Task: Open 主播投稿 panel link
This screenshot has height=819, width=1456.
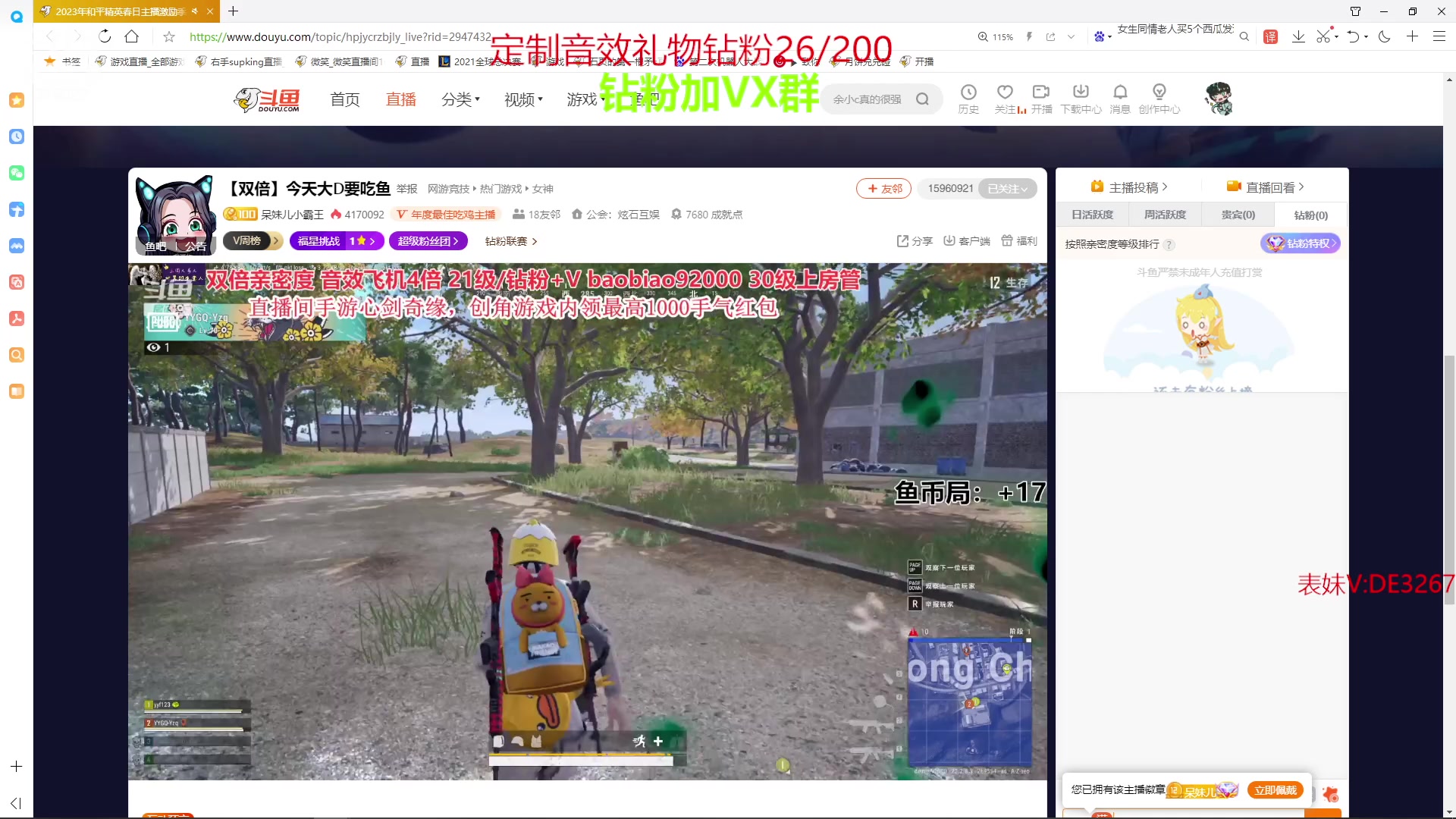Action: pos(1129,187)
